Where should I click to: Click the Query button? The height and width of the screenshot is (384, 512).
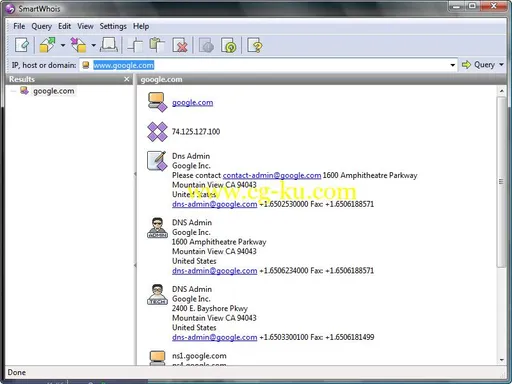tap(478, 65)
